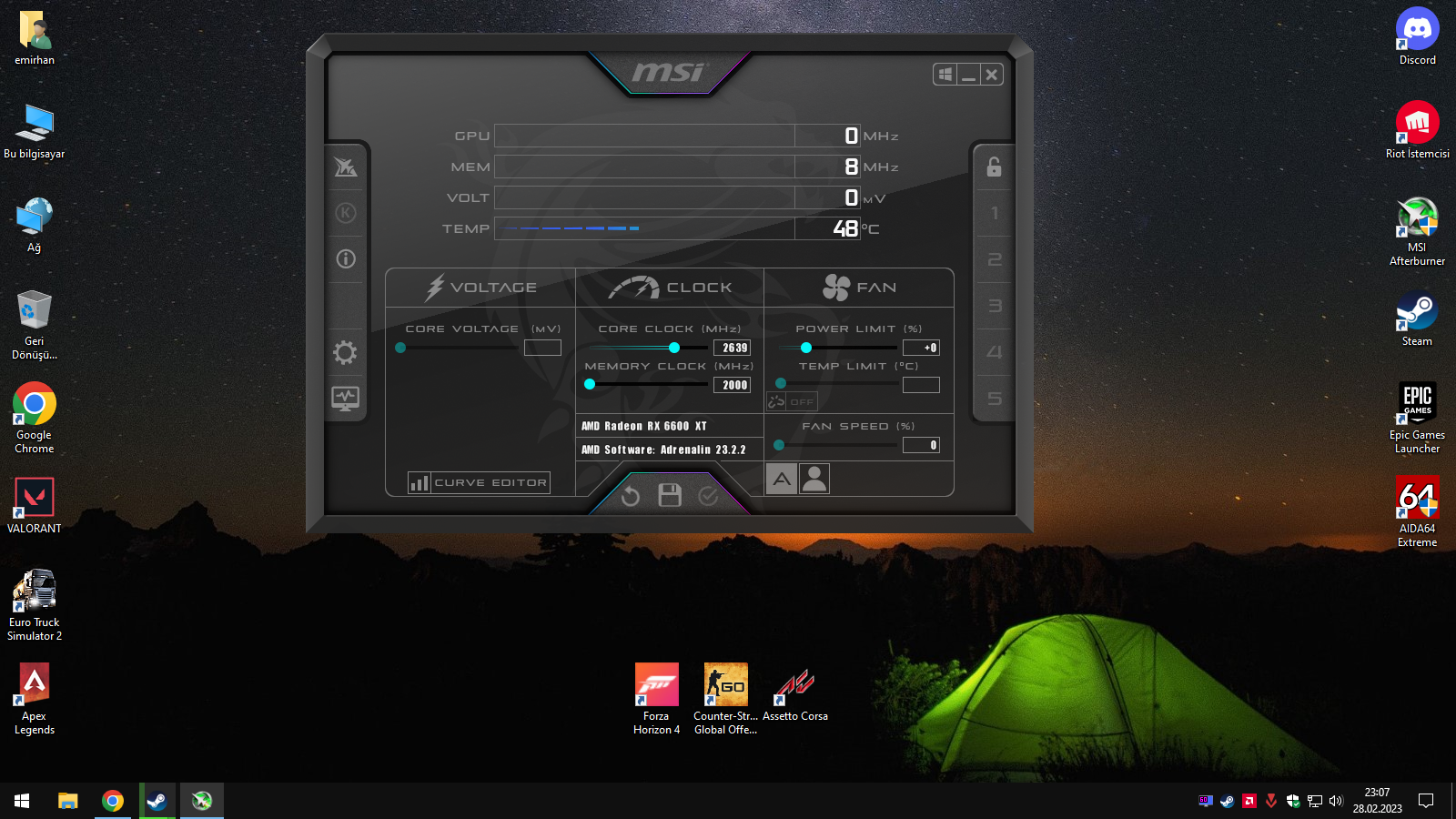Click the Temp Limit slider handle
Viewport: 1456px width, 819px height.
click(781, 384)
